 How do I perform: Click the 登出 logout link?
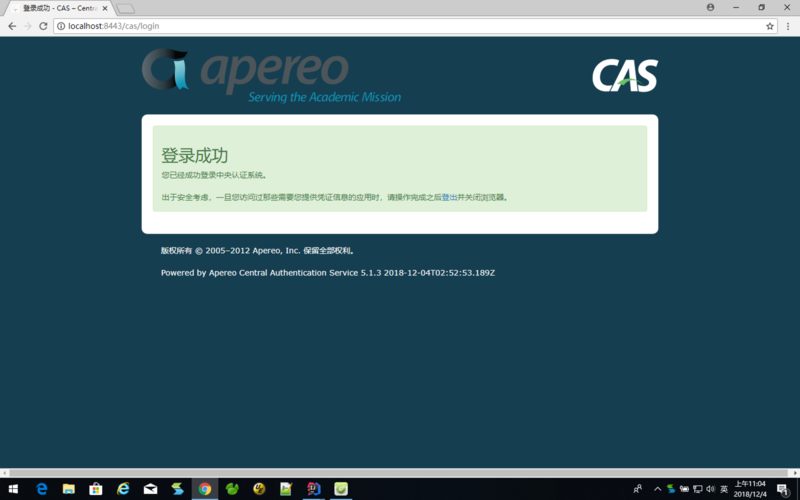pyautogui.click(x=449, y=197)
